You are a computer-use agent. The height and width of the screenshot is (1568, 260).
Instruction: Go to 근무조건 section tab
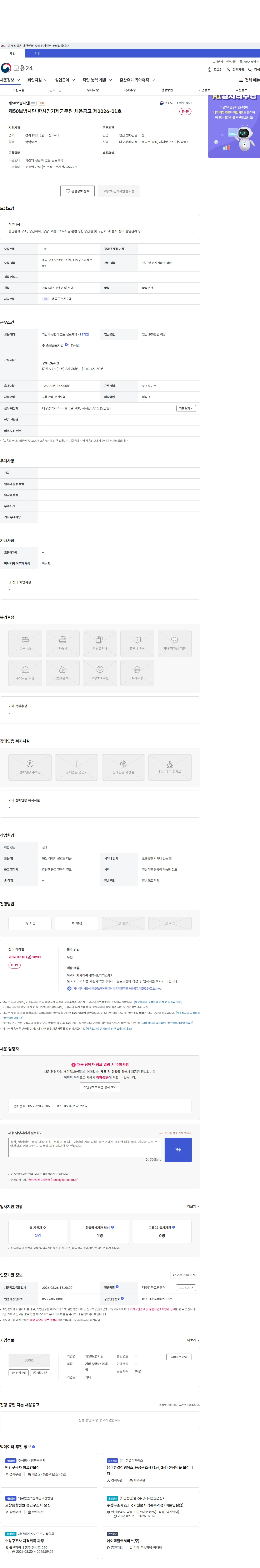[55, 90]
